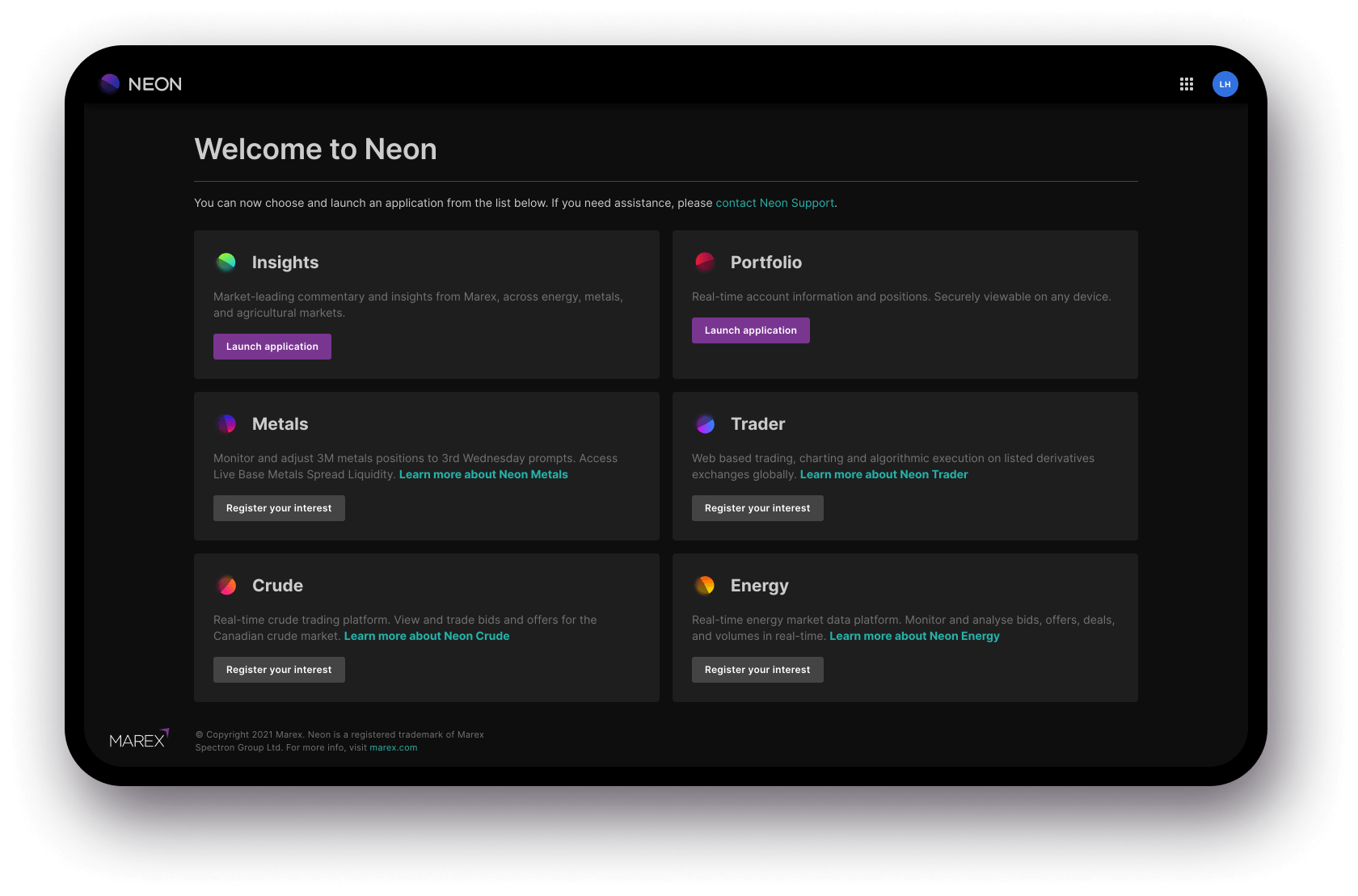1358x896 pixels.
Task: Click the Trader card title
Action: 758,424
